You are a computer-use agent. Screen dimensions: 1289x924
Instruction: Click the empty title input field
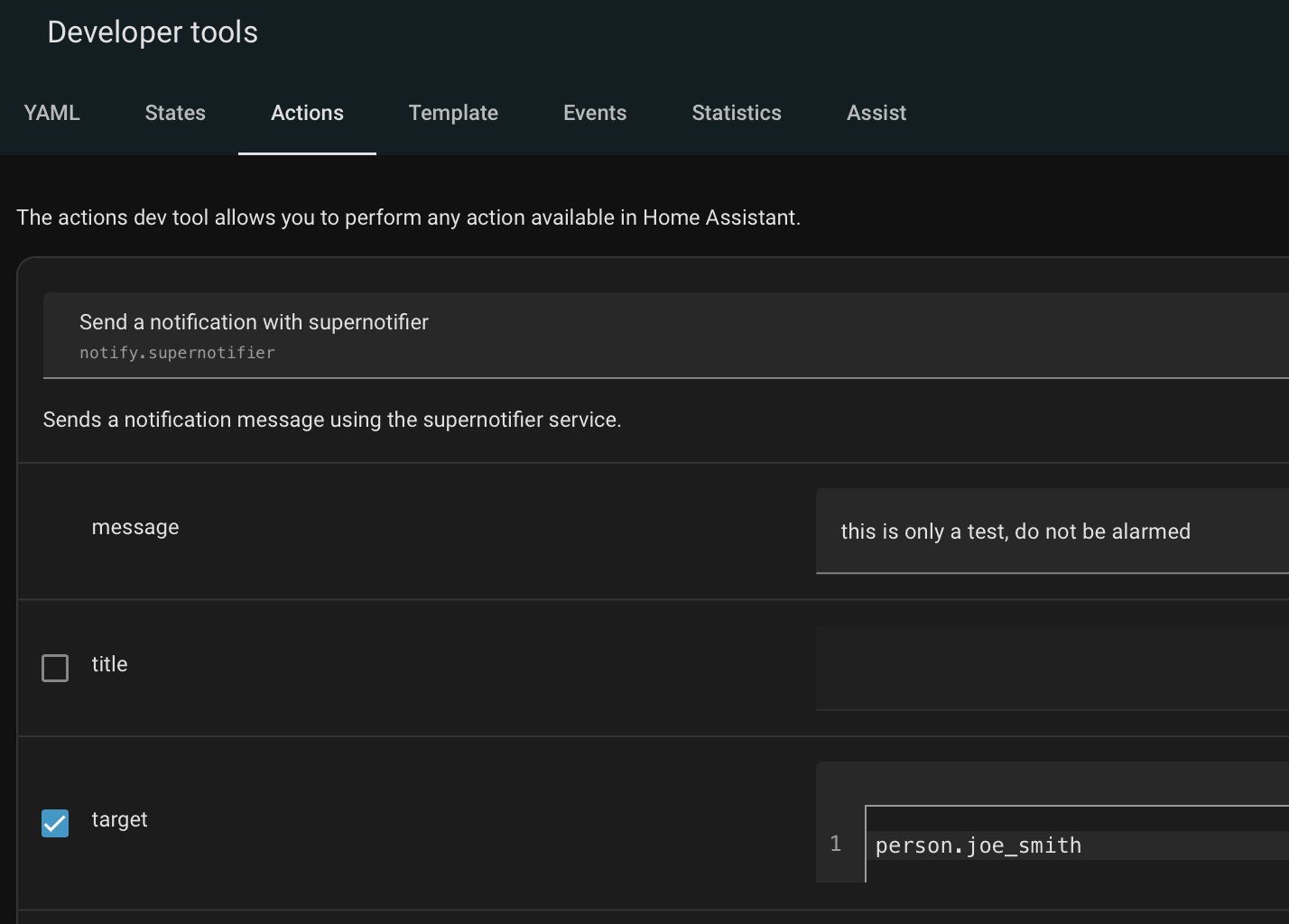click(x=1052, y=668)
